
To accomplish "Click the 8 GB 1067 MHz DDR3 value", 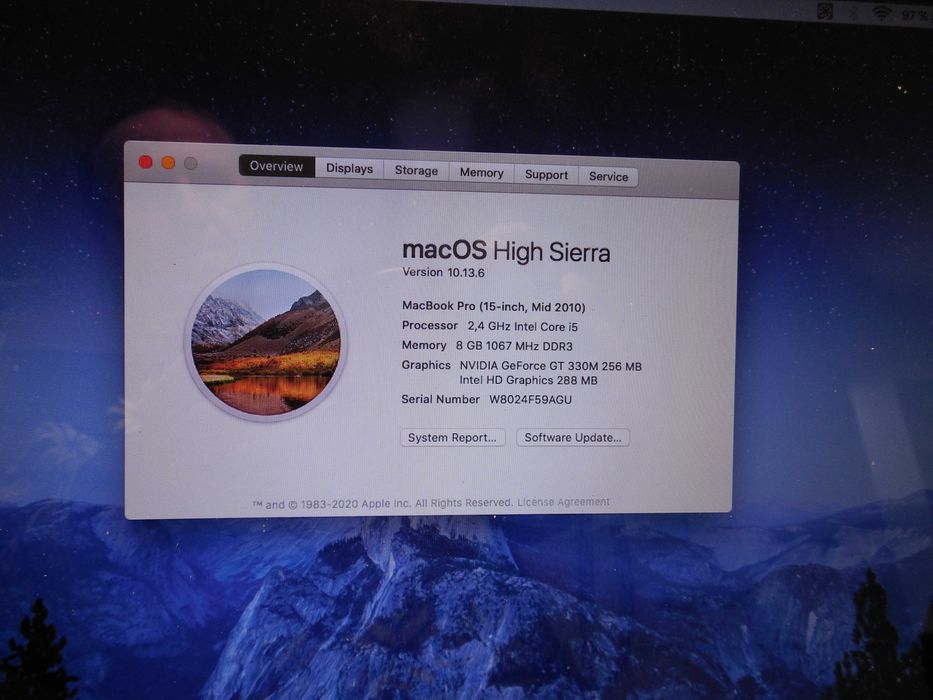I will pyautogui.click(x=514, y=346).
